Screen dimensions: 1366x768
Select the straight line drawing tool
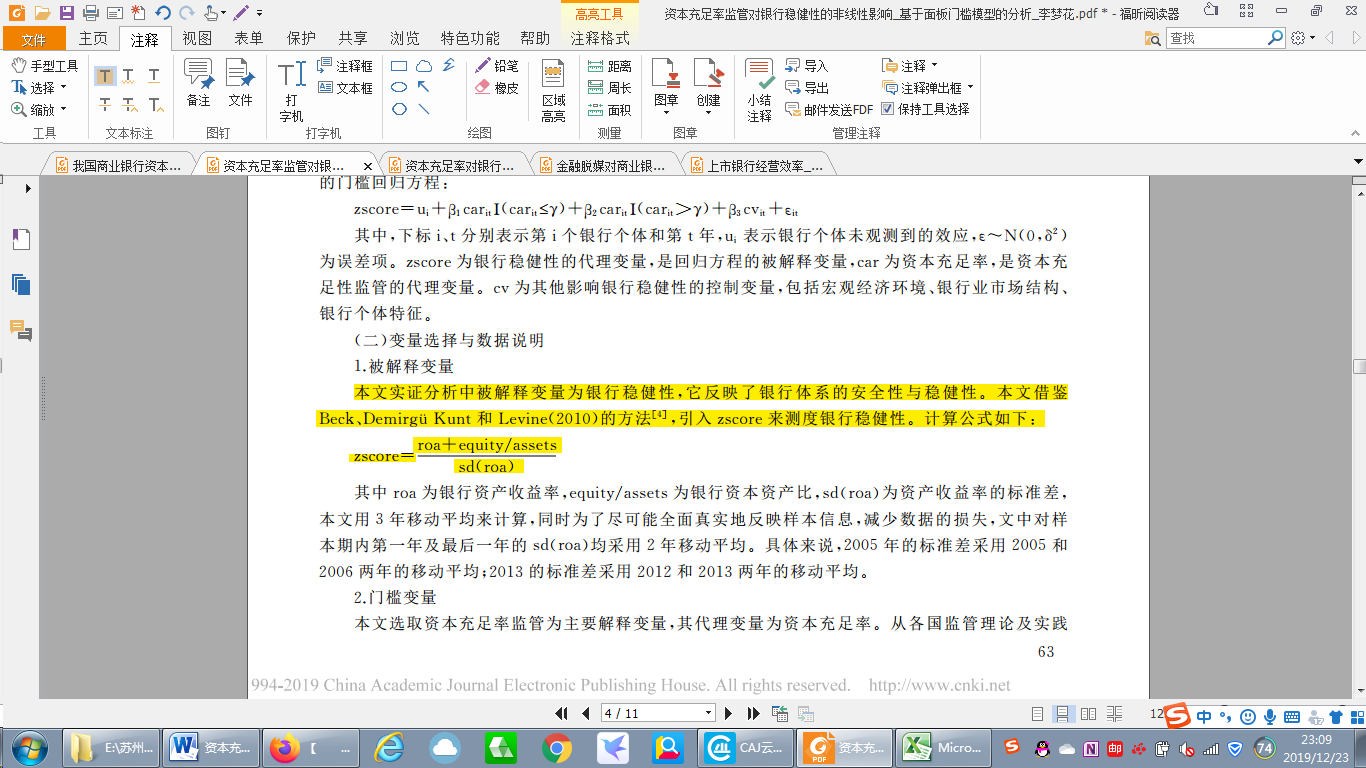[x=424, y=110]
